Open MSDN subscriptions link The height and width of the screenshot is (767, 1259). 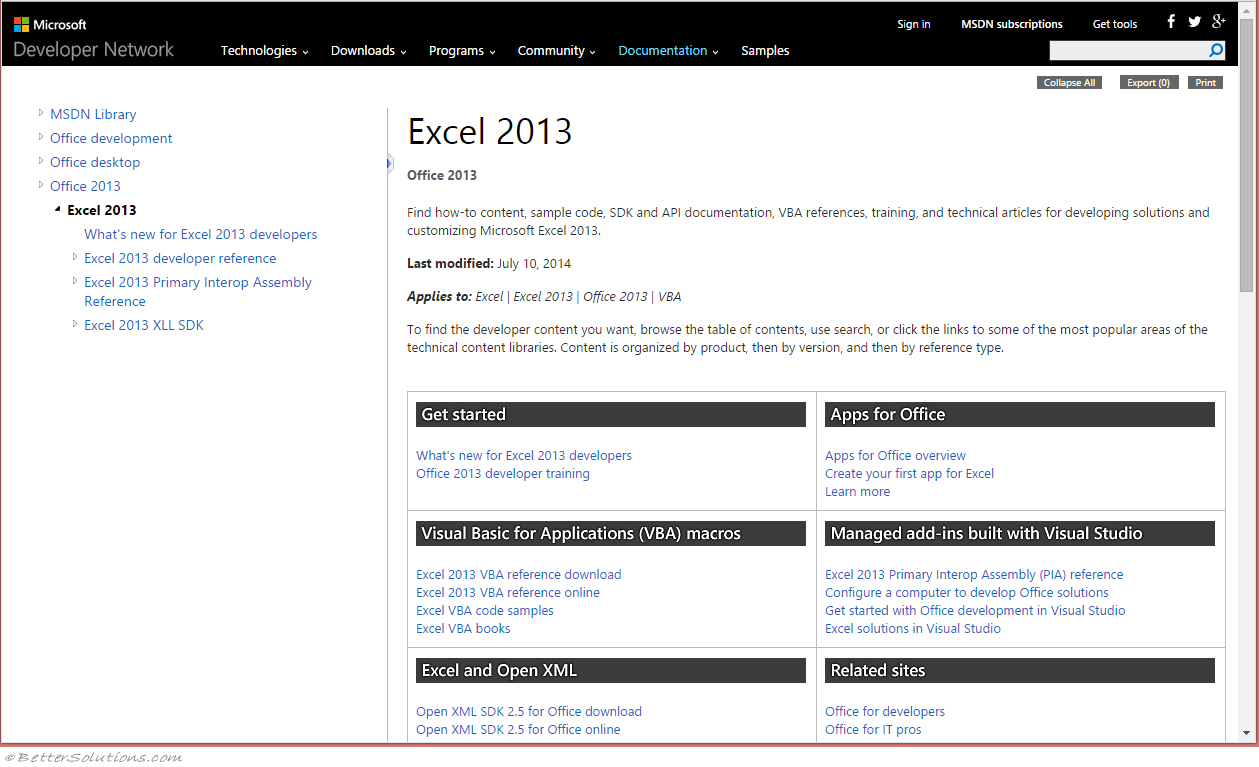1012,24
